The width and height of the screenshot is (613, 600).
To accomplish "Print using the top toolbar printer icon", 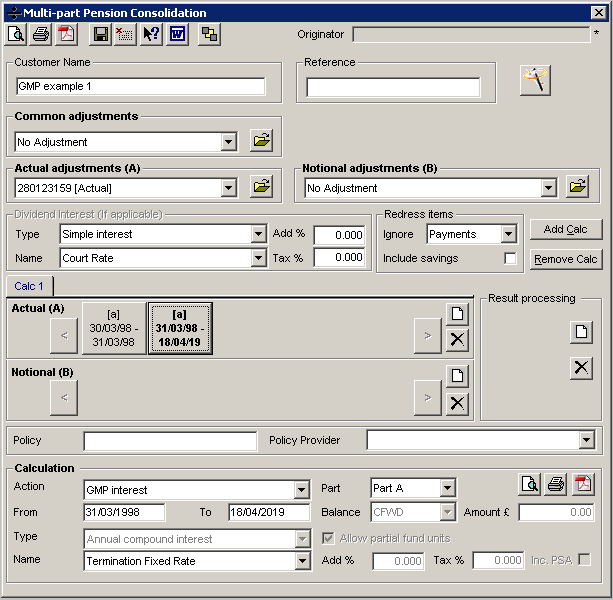I will [x=41, y=34].
